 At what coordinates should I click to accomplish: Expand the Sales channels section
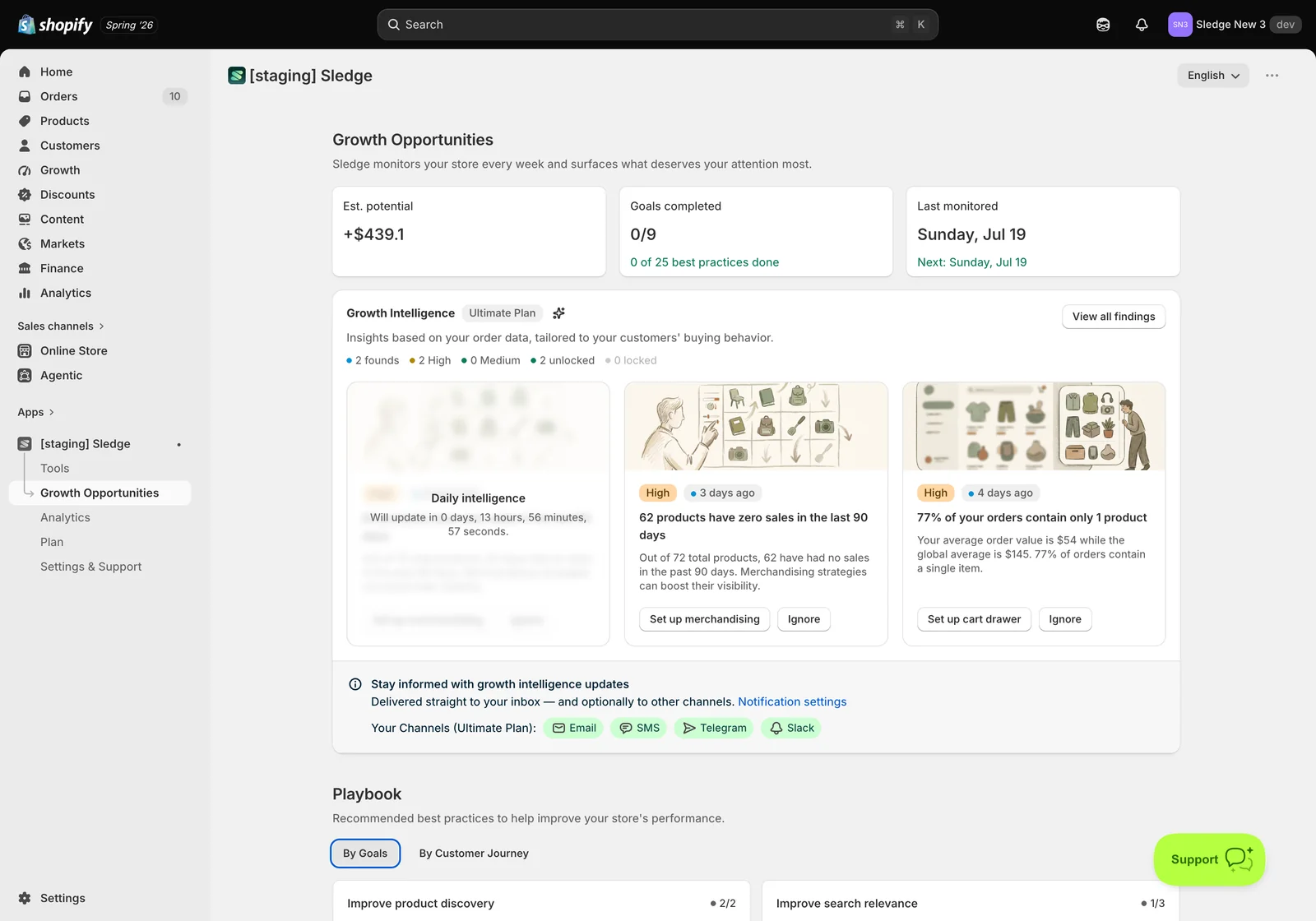tap(61, 326)
